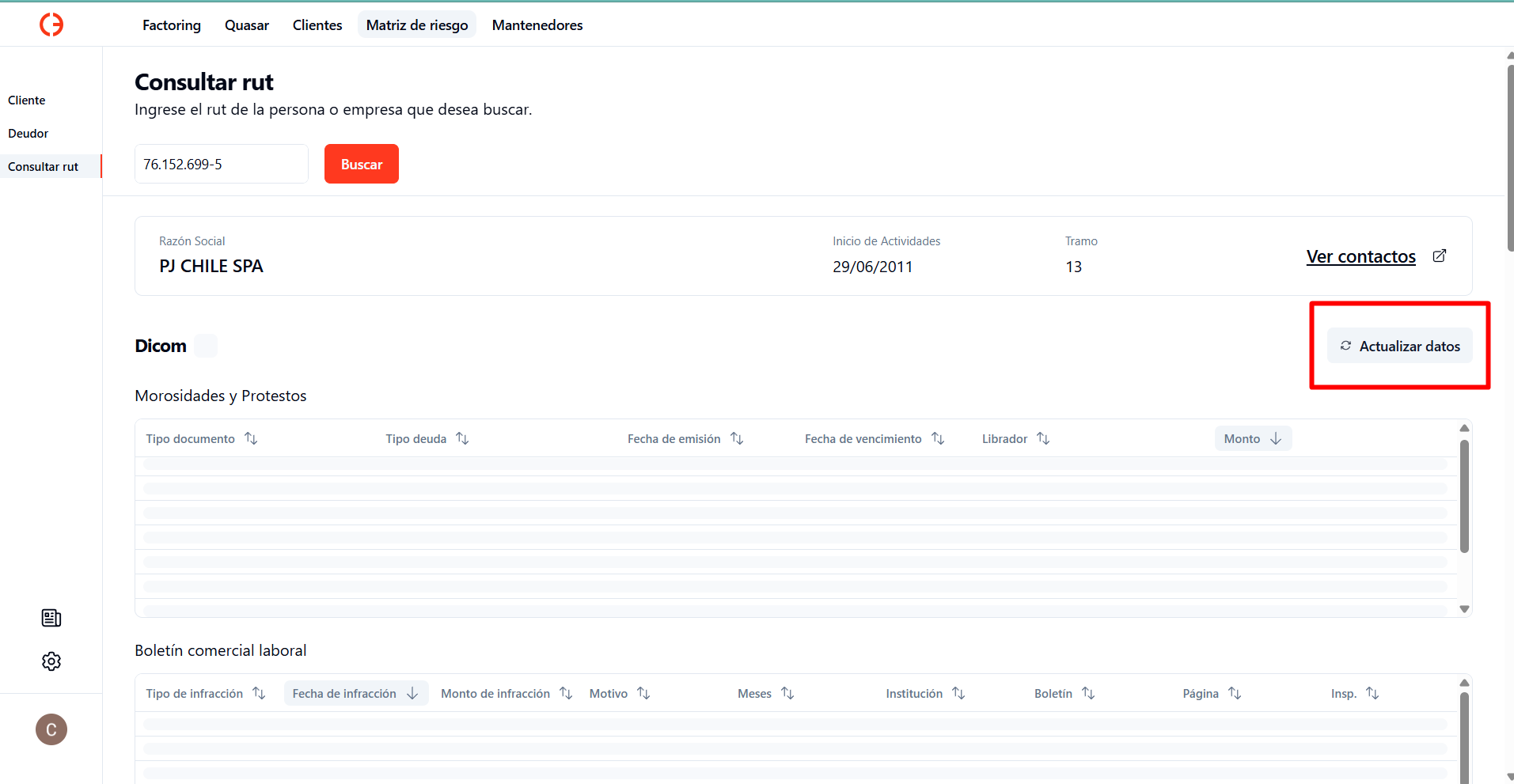Sort by Tipo documento column arrows
1514x784 pixels.
pyautogui.click(x=251, y=438)
